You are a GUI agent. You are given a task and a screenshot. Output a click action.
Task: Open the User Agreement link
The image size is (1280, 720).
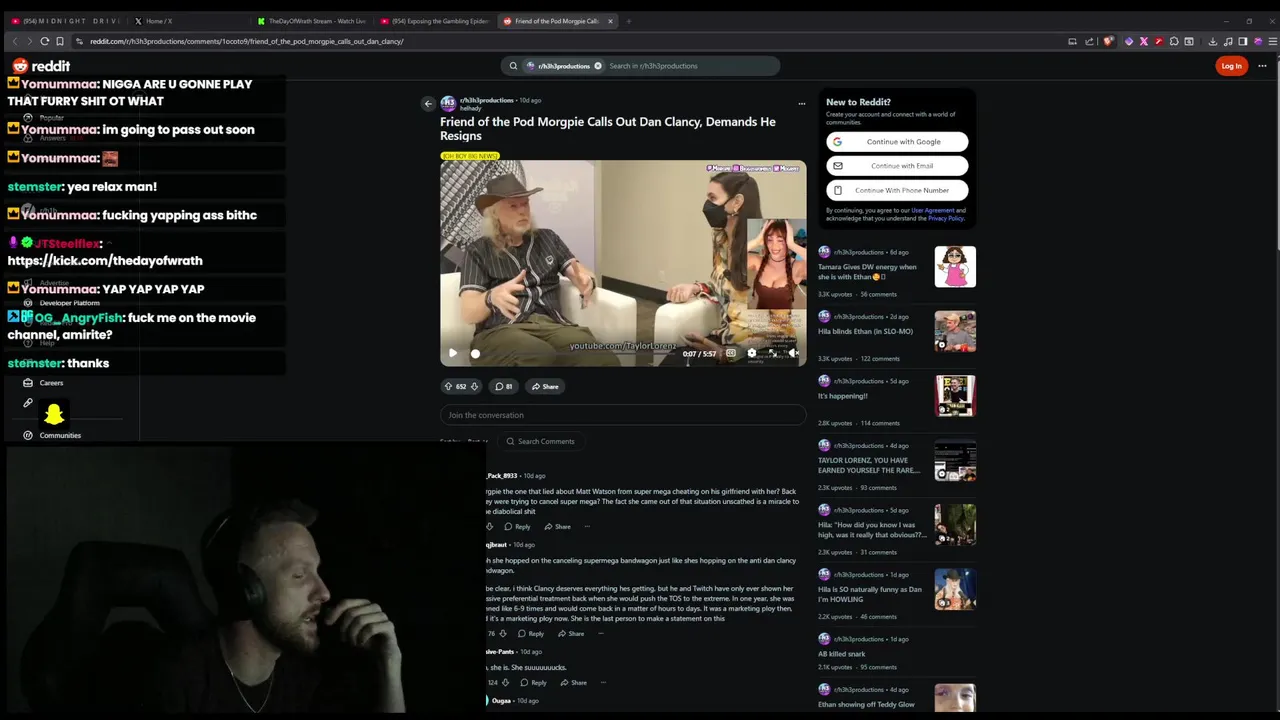932,210
